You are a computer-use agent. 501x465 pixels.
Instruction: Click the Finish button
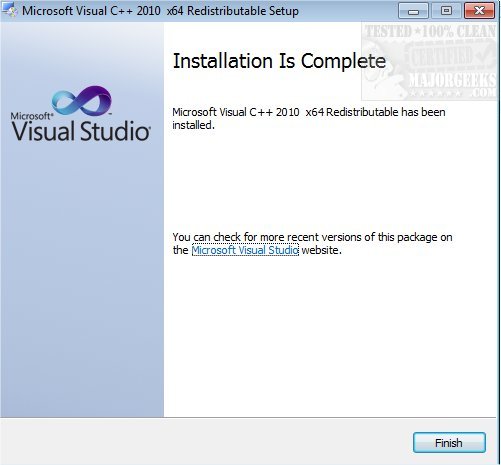coord(449,442)
